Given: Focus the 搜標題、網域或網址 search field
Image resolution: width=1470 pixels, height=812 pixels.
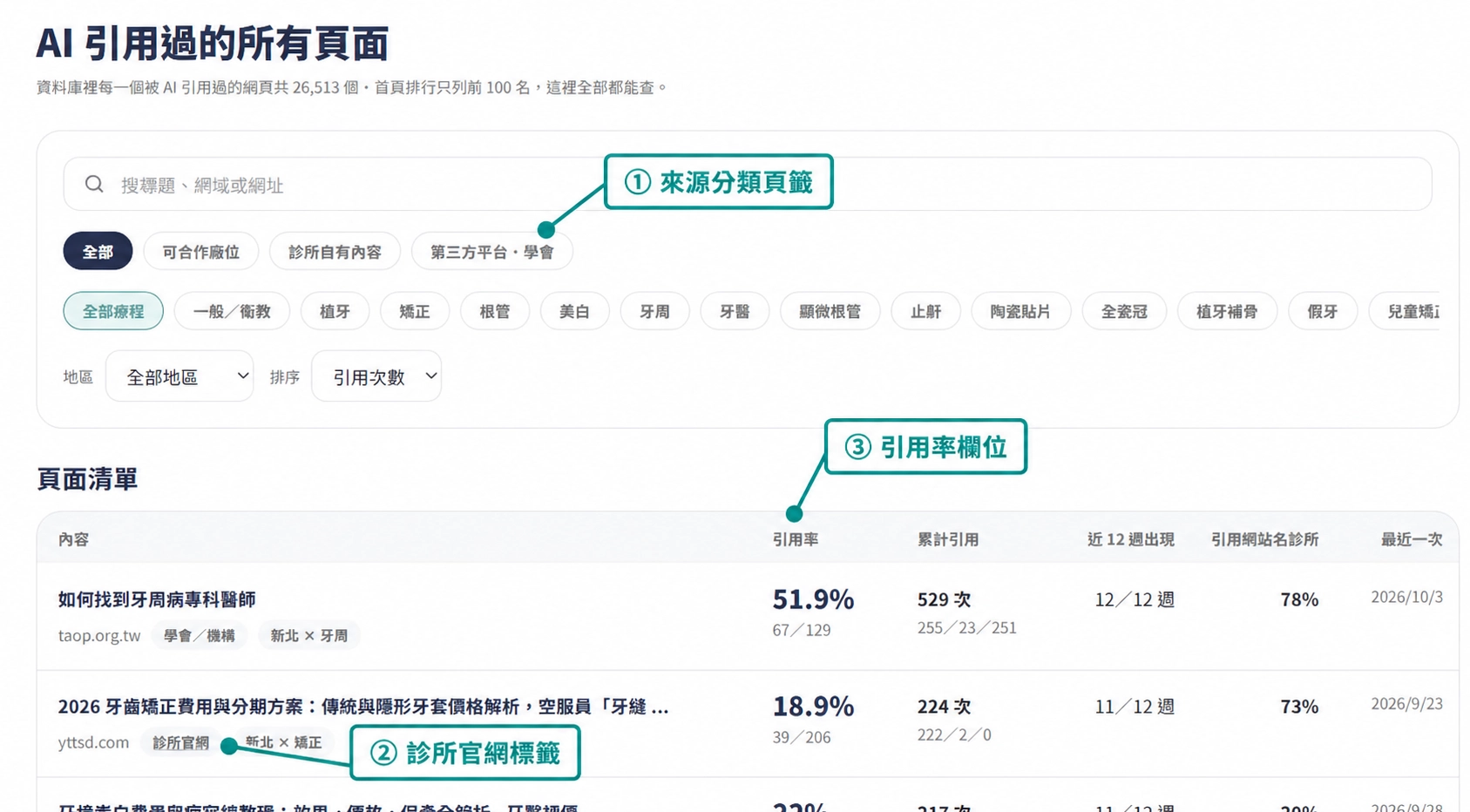Looking at the screenshot, I should point(747,184).
